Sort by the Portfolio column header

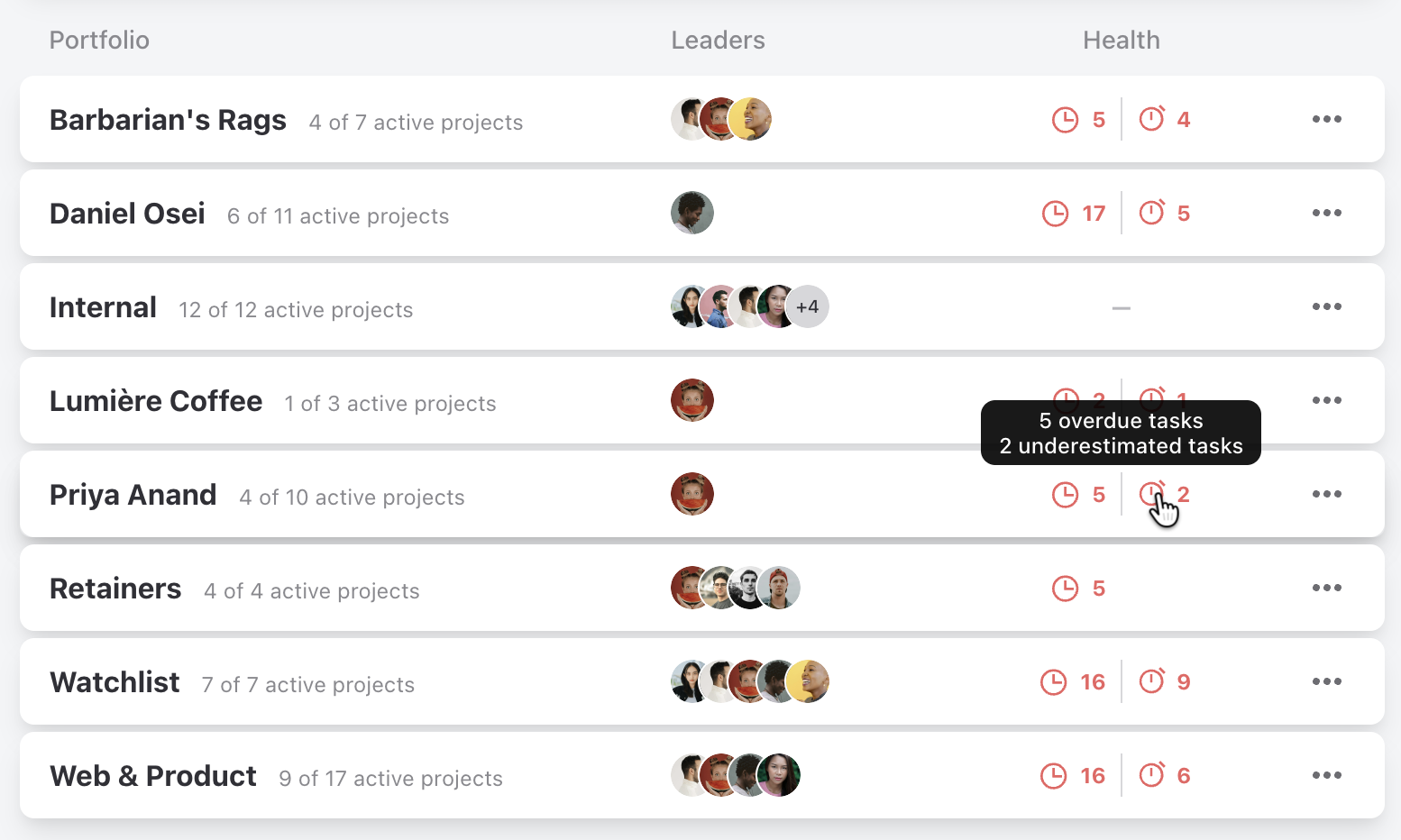point(99,40)
